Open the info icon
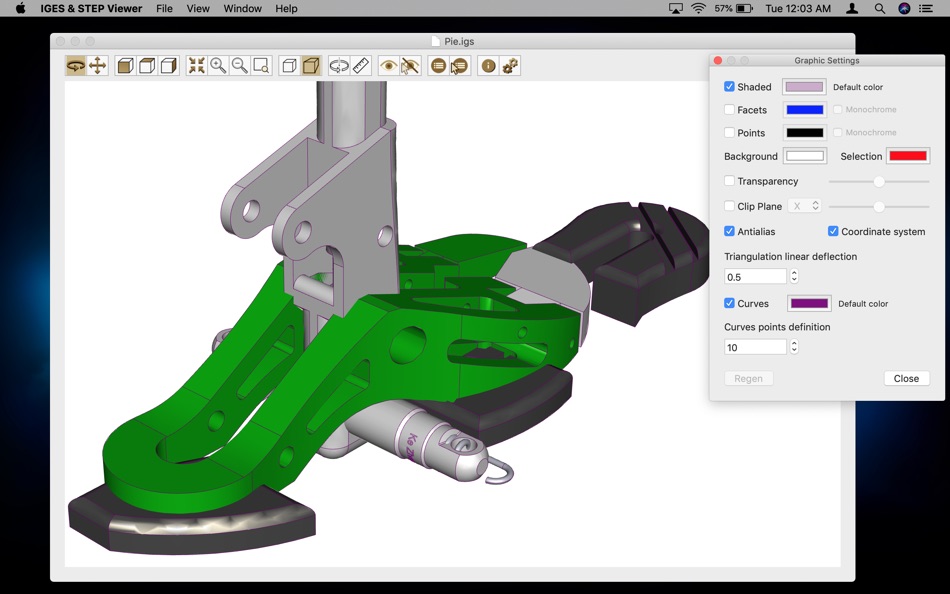Viewport: 950px width, 594px height. point(488,65)
